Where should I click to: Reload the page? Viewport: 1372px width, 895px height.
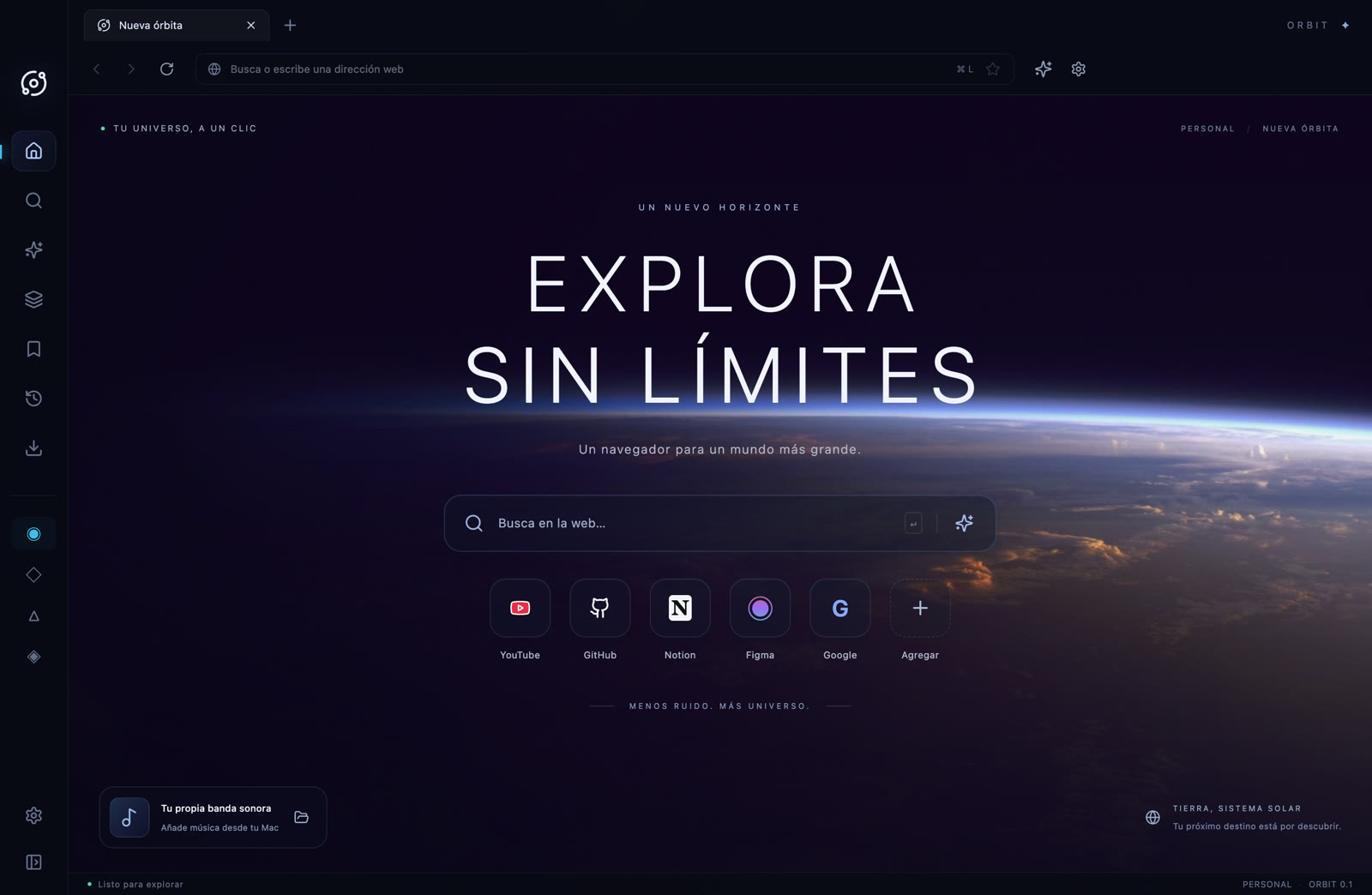point(167,69)
